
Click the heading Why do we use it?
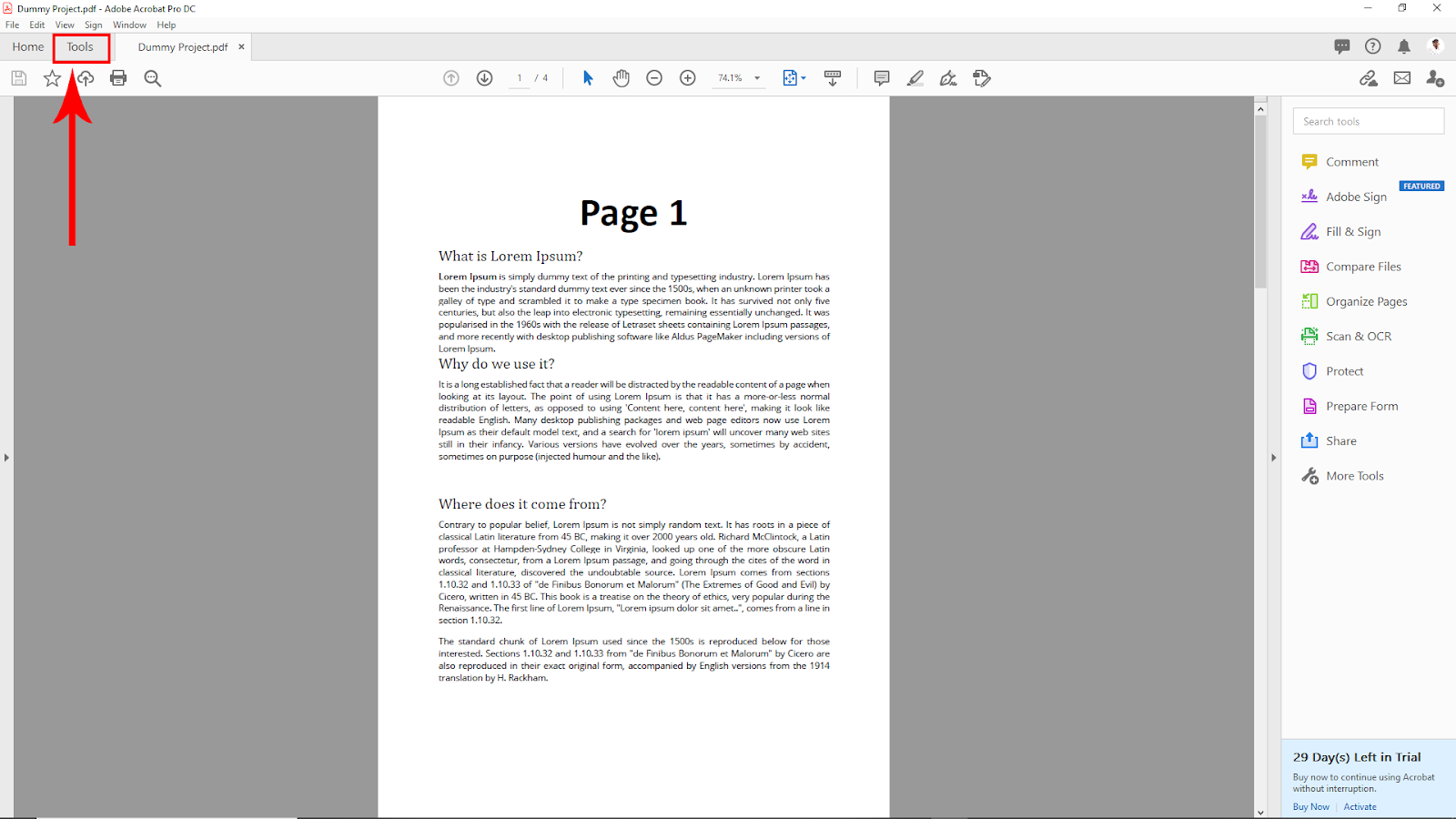(x=496, y=364)
